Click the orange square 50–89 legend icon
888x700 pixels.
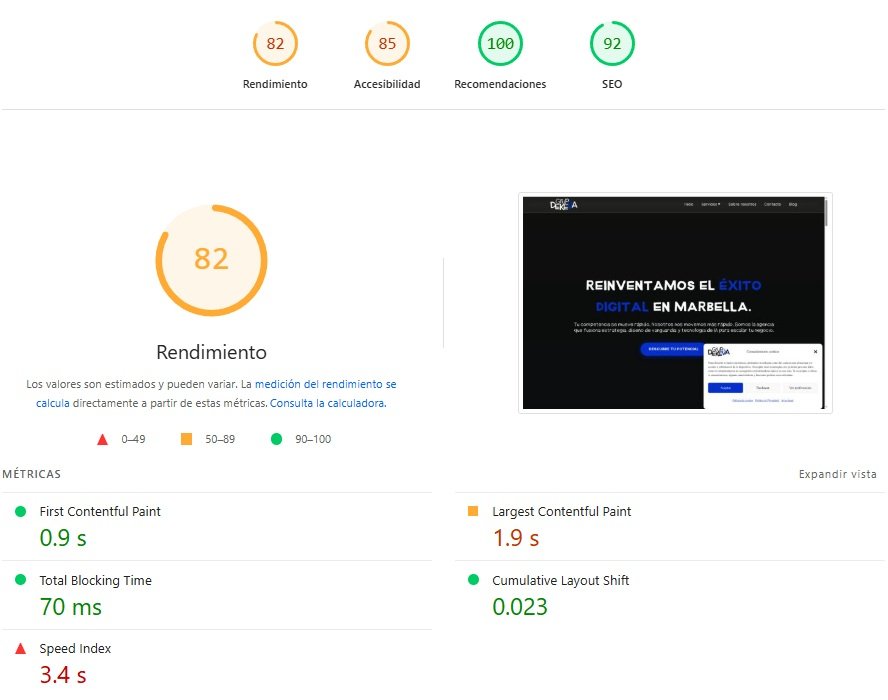(186, 439)
